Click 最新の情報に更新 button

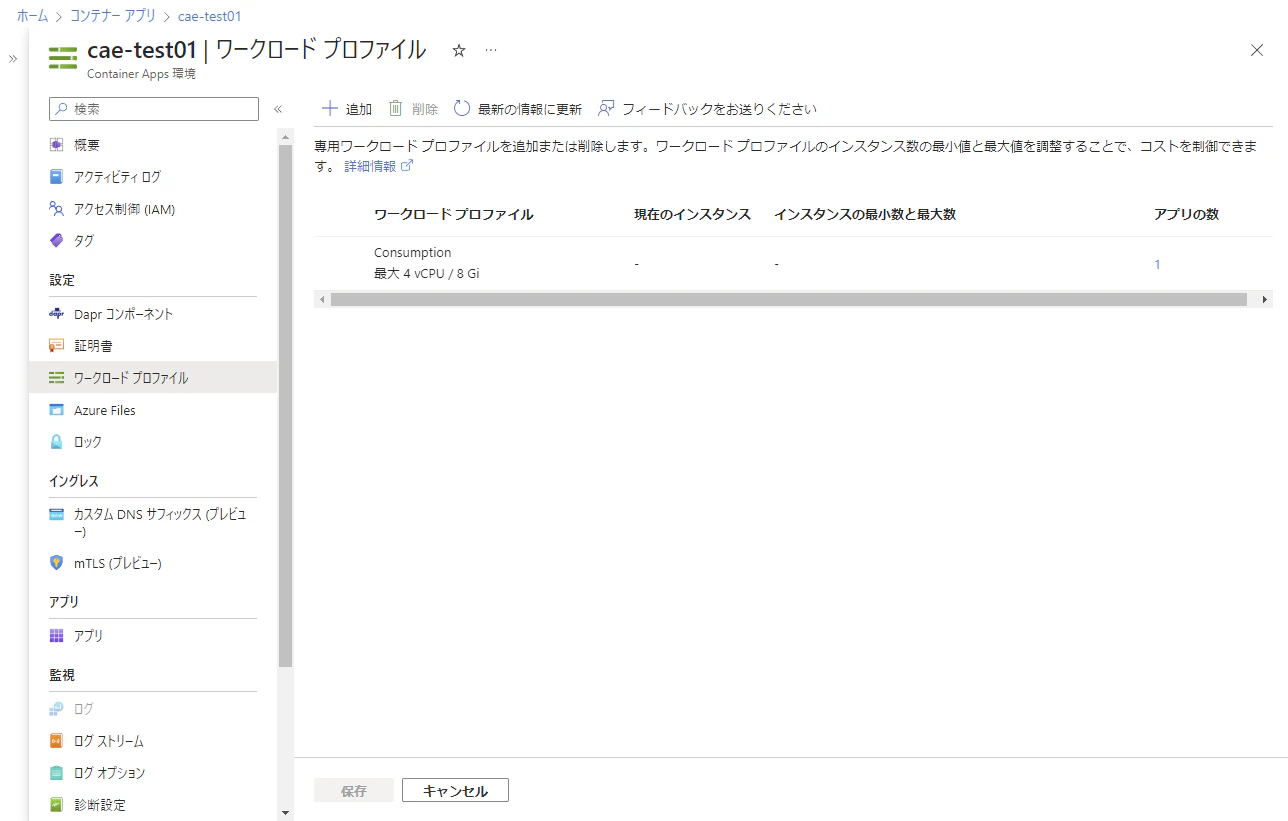(x=517, y=109)
